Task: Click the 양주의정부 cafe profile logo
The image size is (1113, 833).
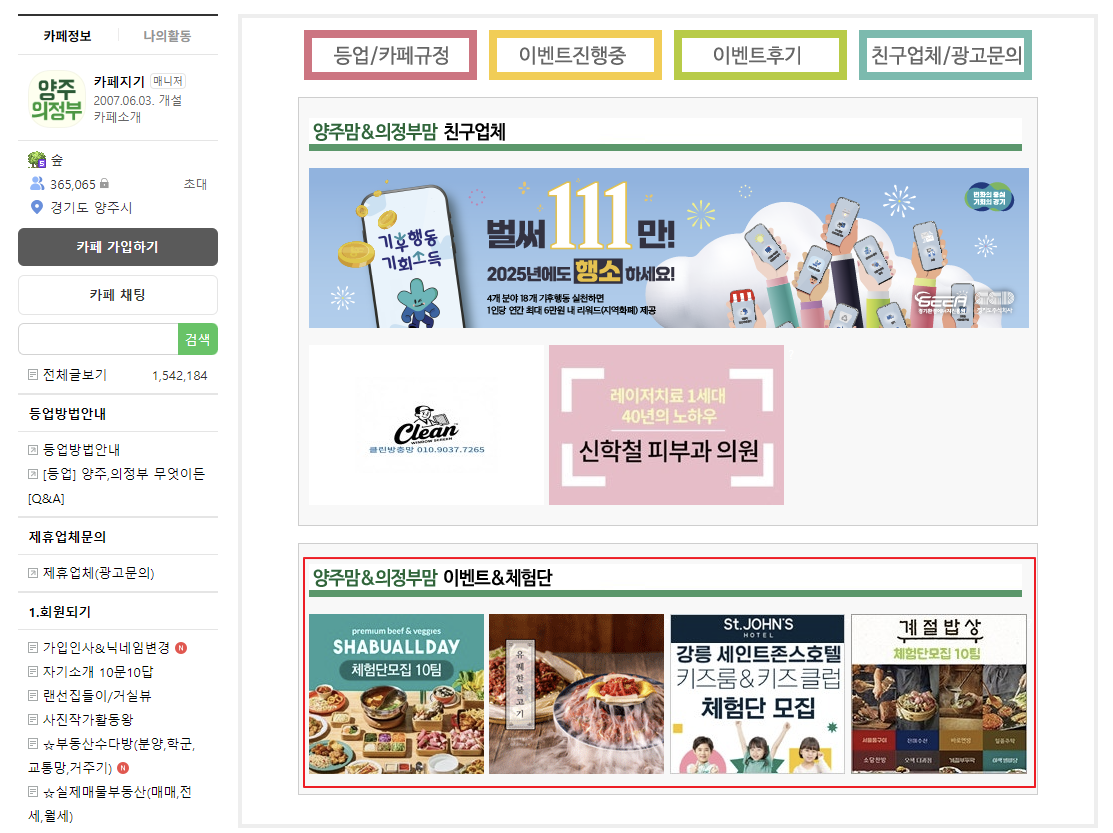Action: (x=57, y=99)
